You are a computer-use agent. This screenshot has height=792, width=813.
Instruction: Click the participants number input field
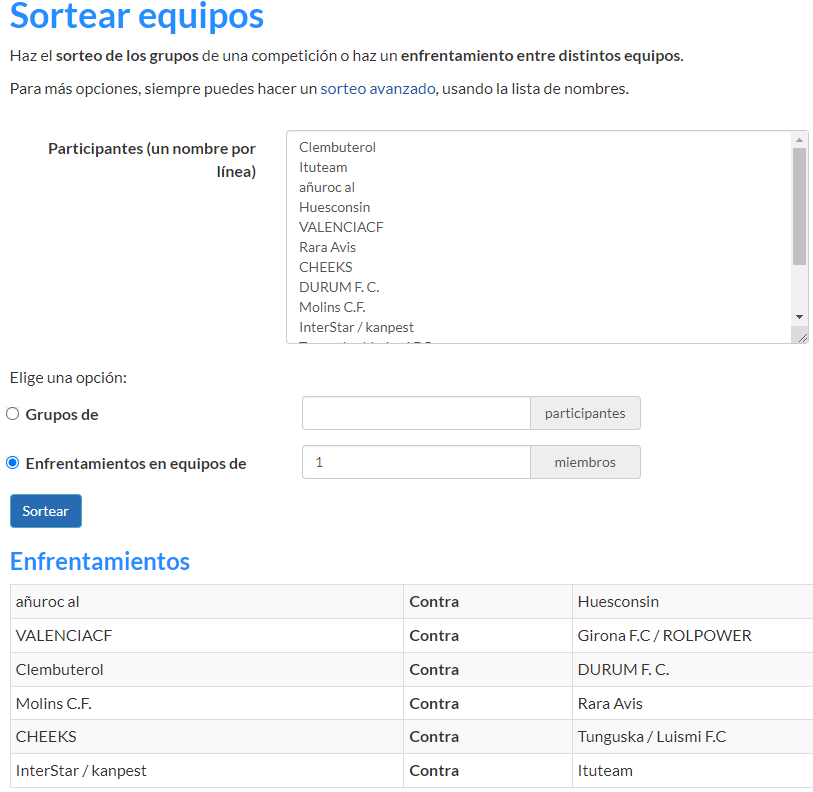click(416, 413)
